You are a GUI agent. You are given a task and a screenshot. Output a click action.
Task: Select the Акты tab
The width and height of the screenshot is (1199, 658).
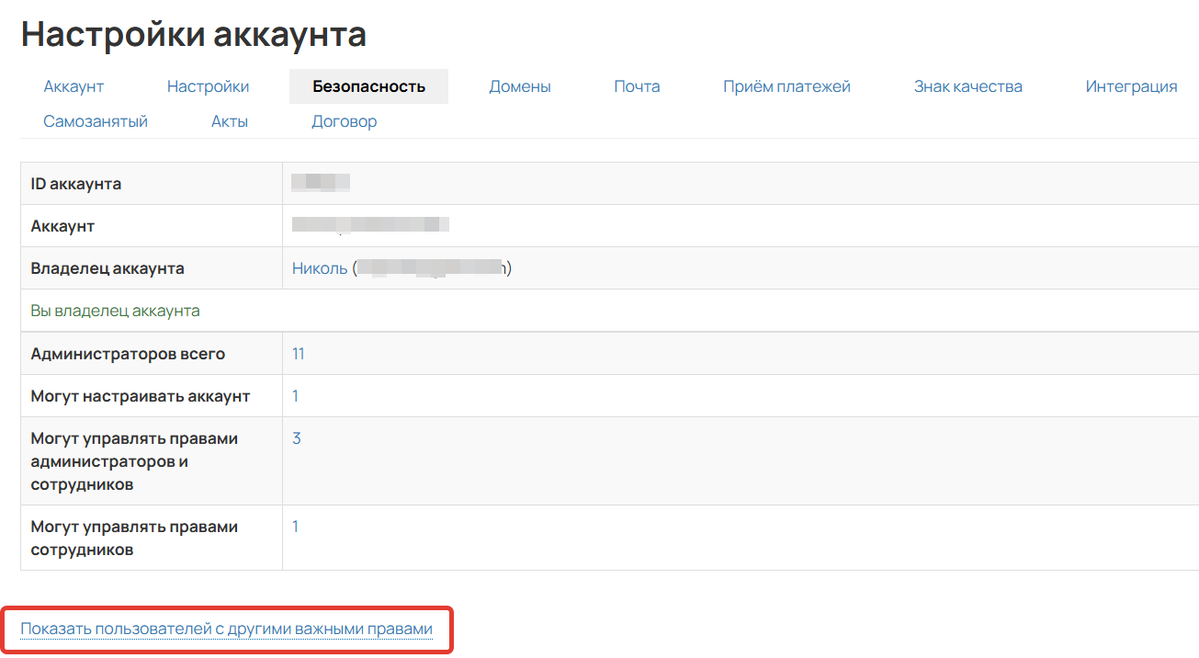click(x=229, y=120)
